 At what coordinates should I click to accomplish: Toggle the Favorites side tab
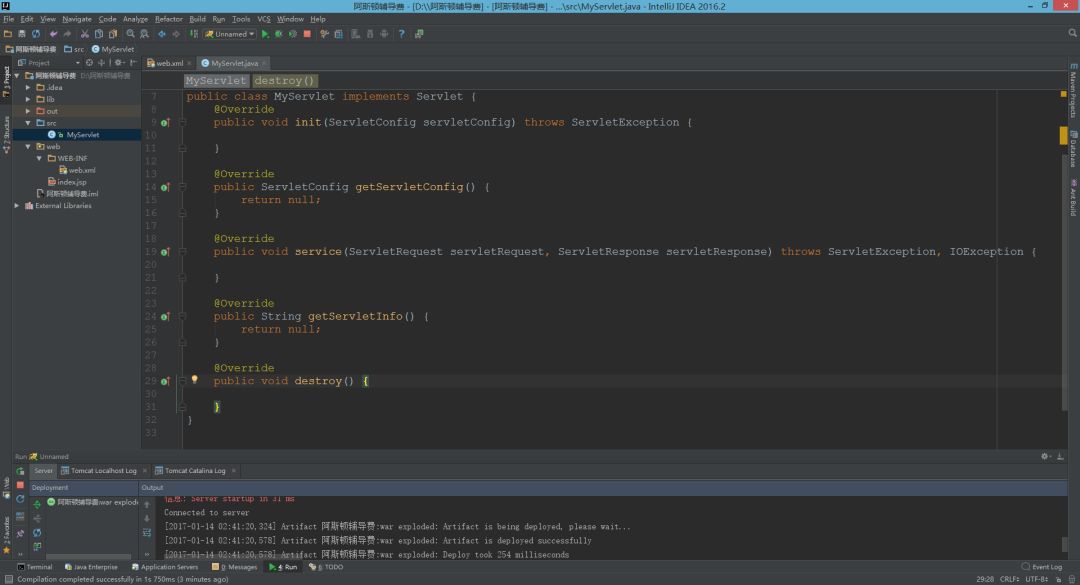click(6, 535)
